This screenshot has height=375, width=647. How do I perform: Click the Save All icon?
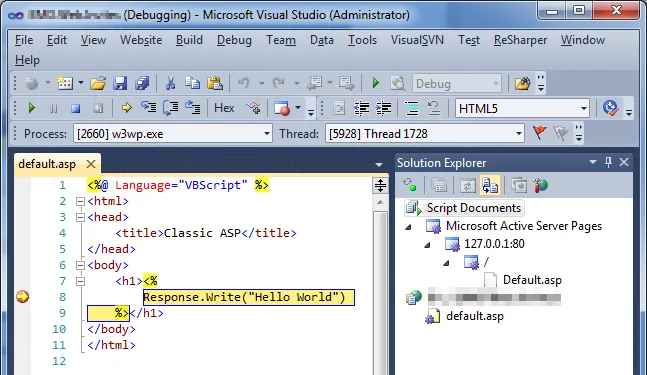pos(142,83)
